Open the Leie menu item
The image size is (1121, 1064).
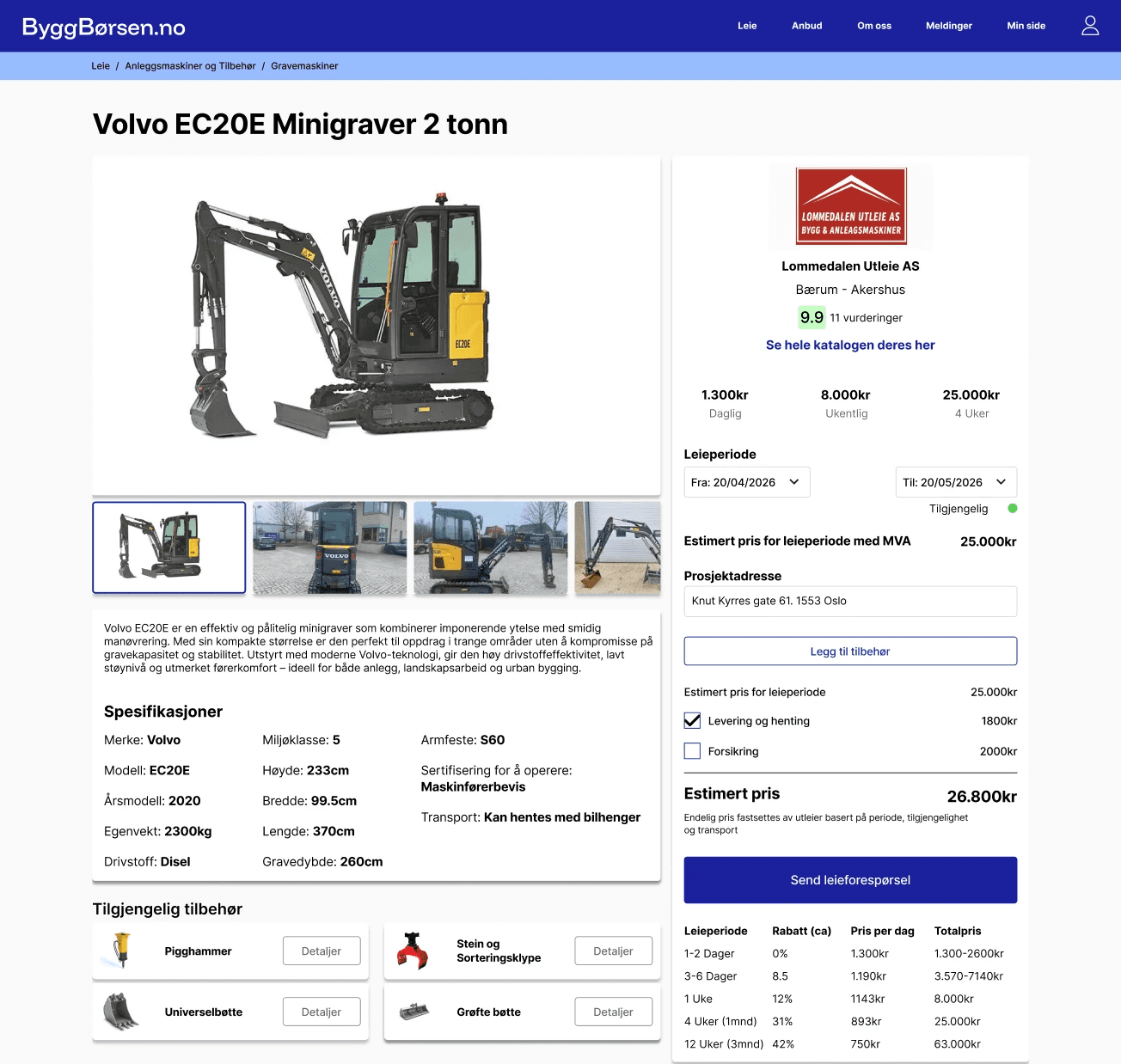click(747, 26)
